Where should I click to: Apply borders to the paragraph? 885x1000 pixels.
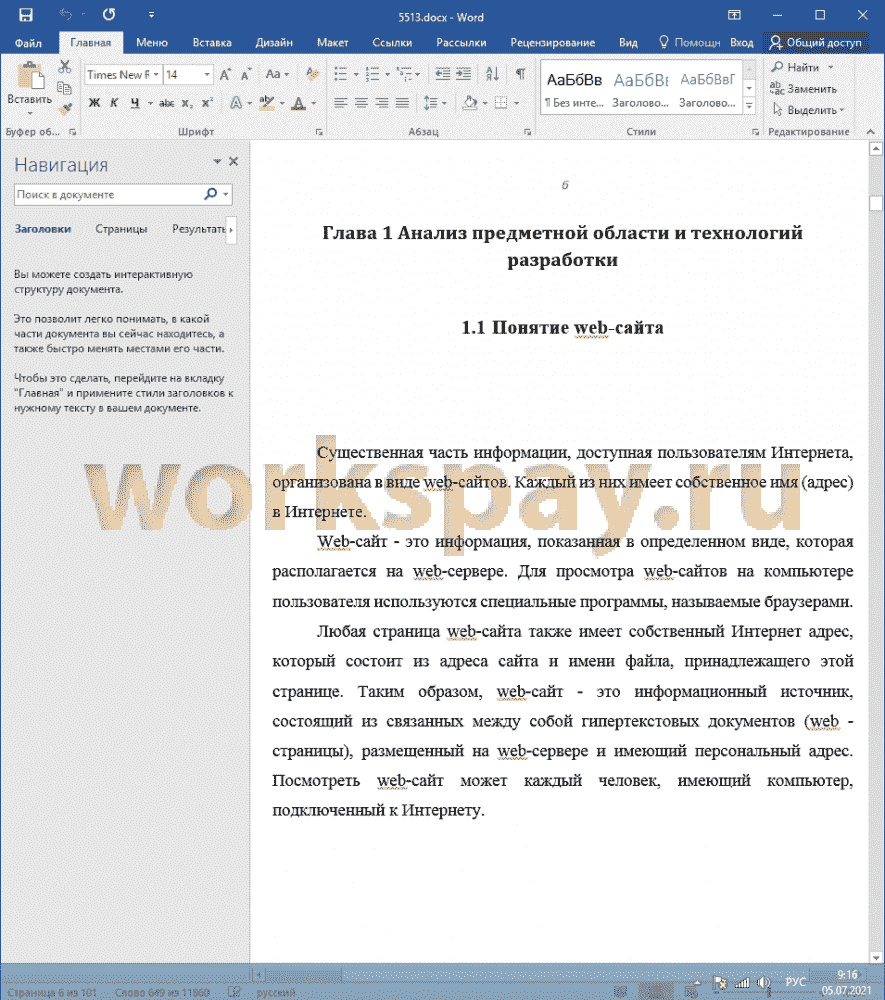pyautogui.click(x=502, y=103)
